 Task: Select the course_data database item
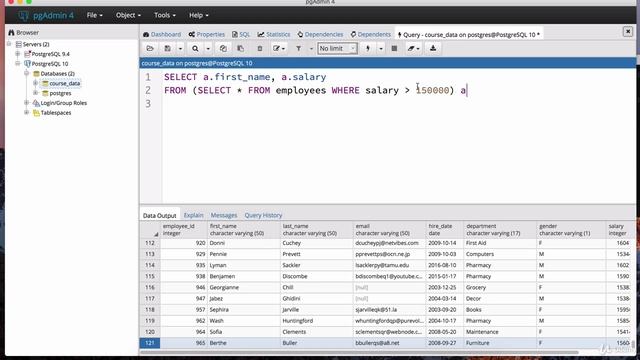[64, 83]
